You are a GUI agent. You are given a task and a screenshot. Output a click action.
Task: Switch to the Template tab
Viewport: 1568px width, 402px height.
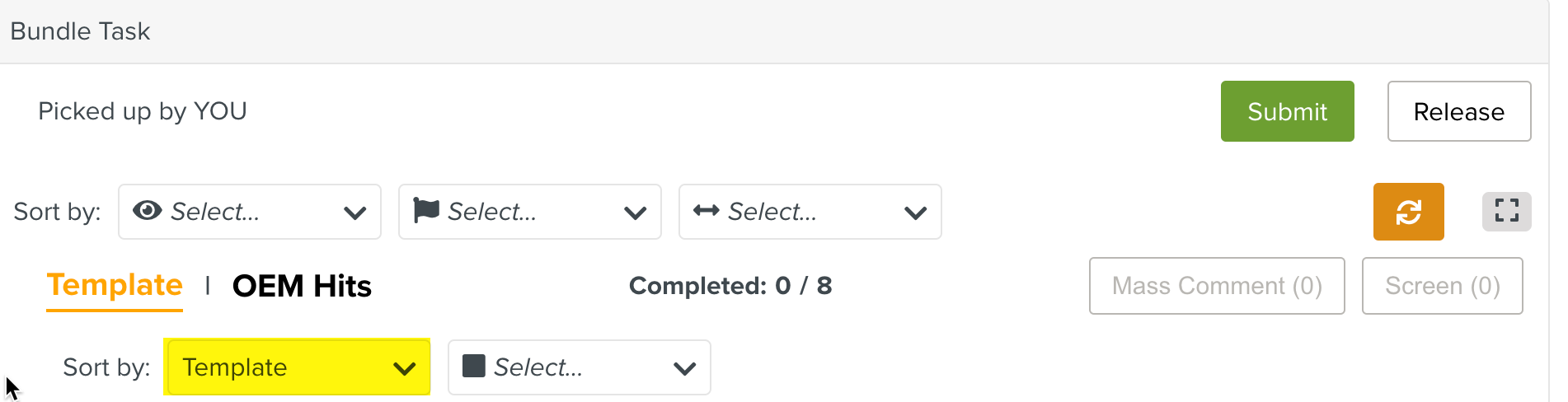[x=115, y=285]
